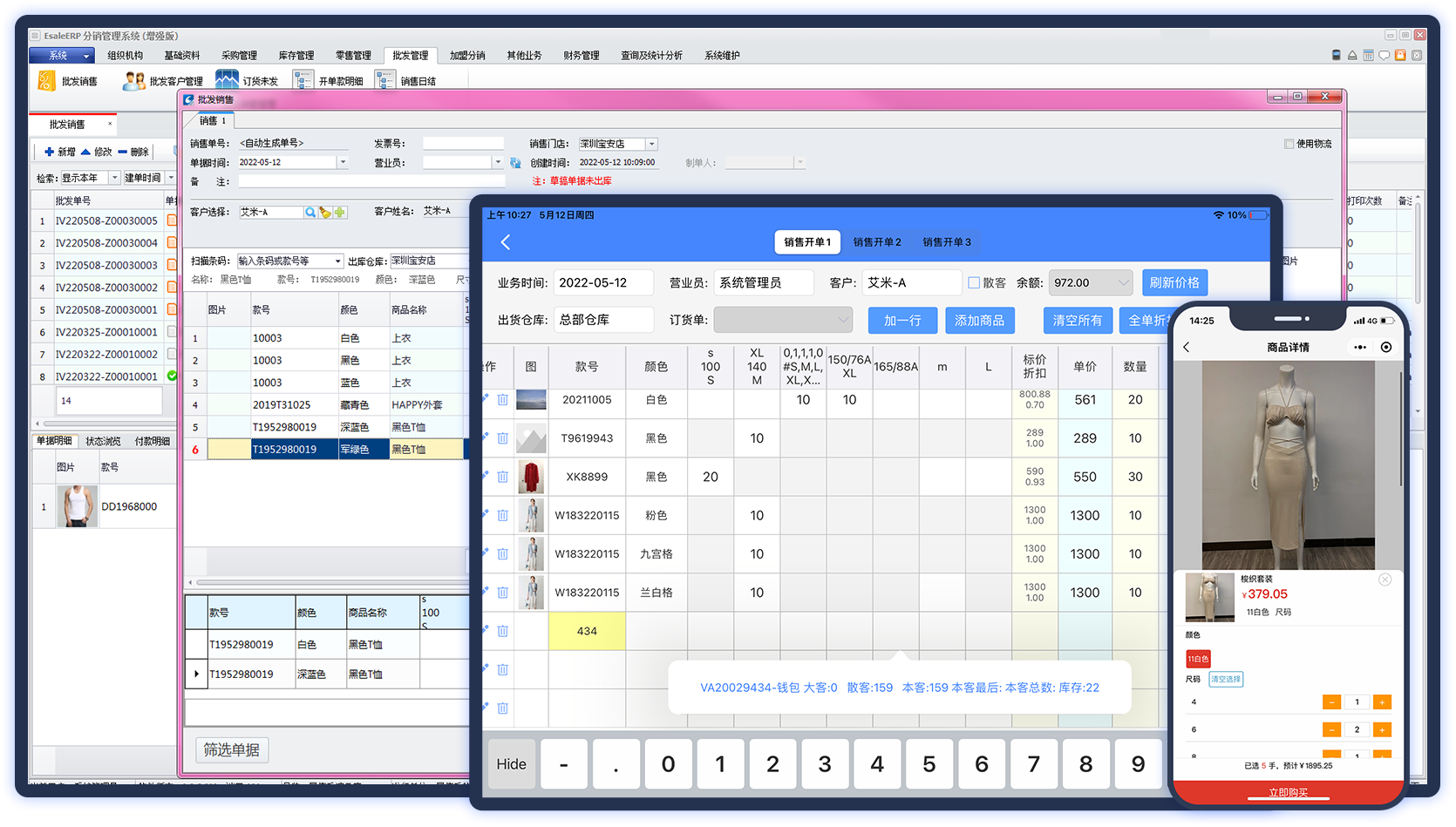The image size is (1456, 827).
Task: Tap the 清空选择 link on the phone
Action: point(1225,679)
